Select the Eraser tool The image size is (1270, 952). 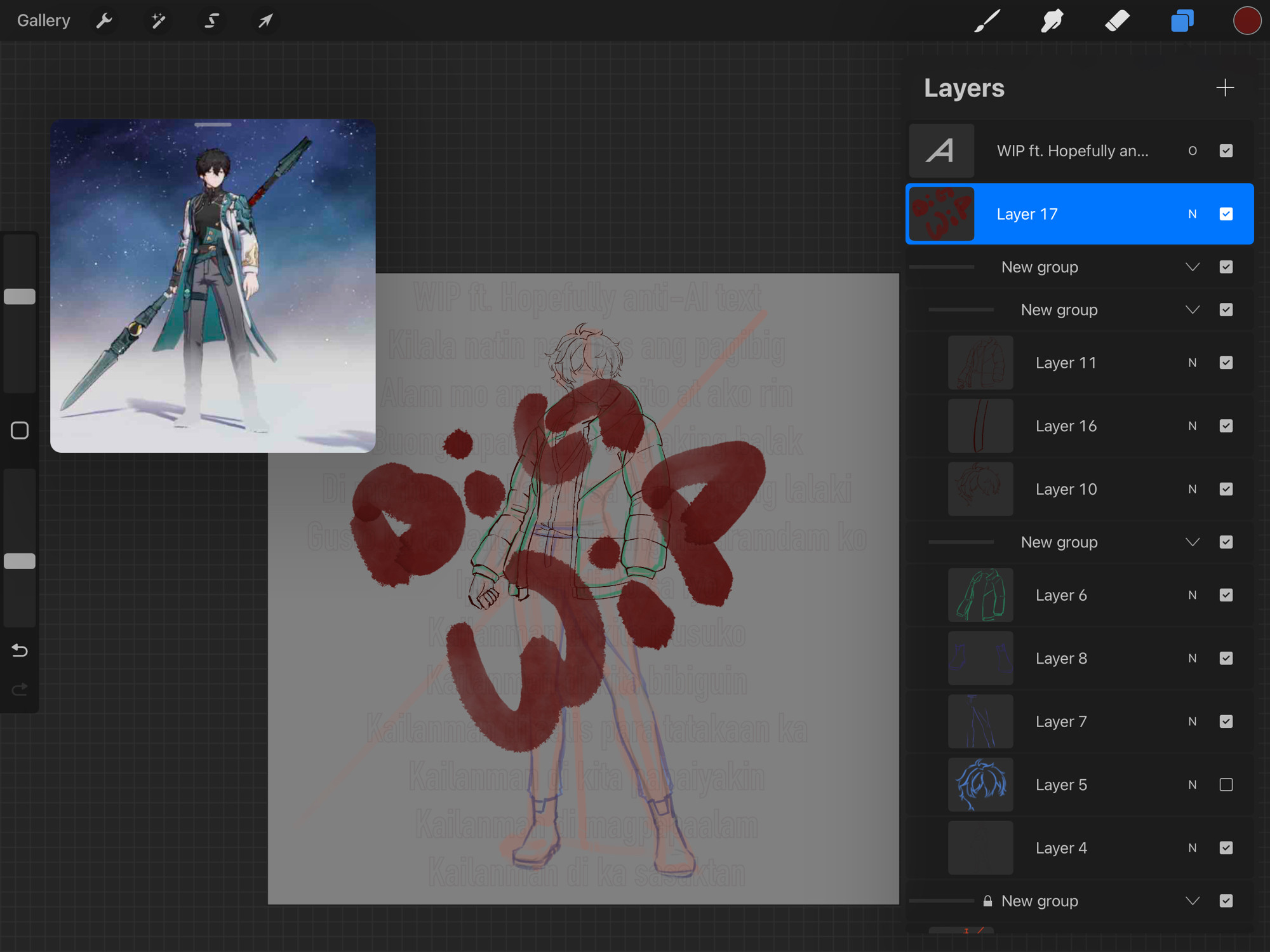tap(1117, 21)
